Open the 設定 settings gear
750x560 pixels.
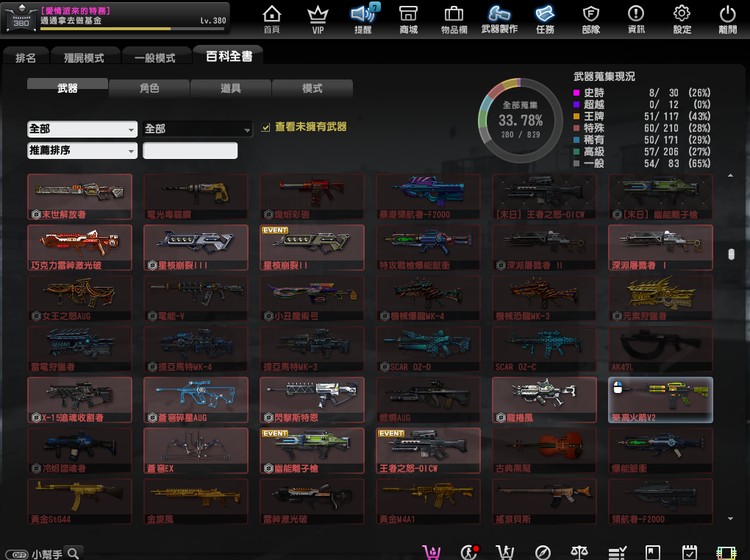[682, 19]
